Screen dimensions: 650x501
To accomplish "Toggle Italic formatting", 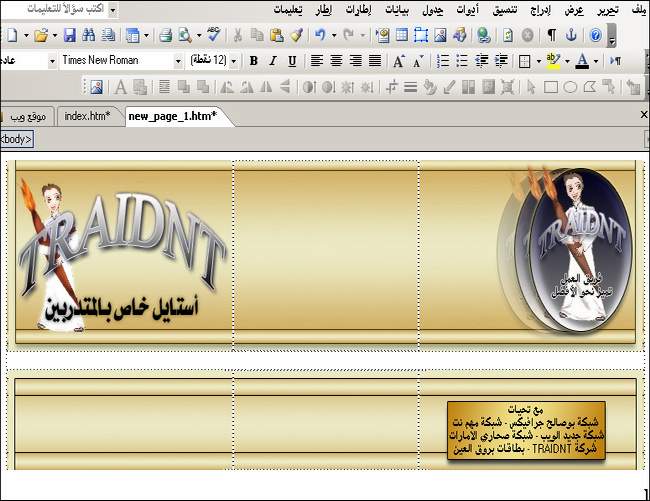I will tap(272, 61).
